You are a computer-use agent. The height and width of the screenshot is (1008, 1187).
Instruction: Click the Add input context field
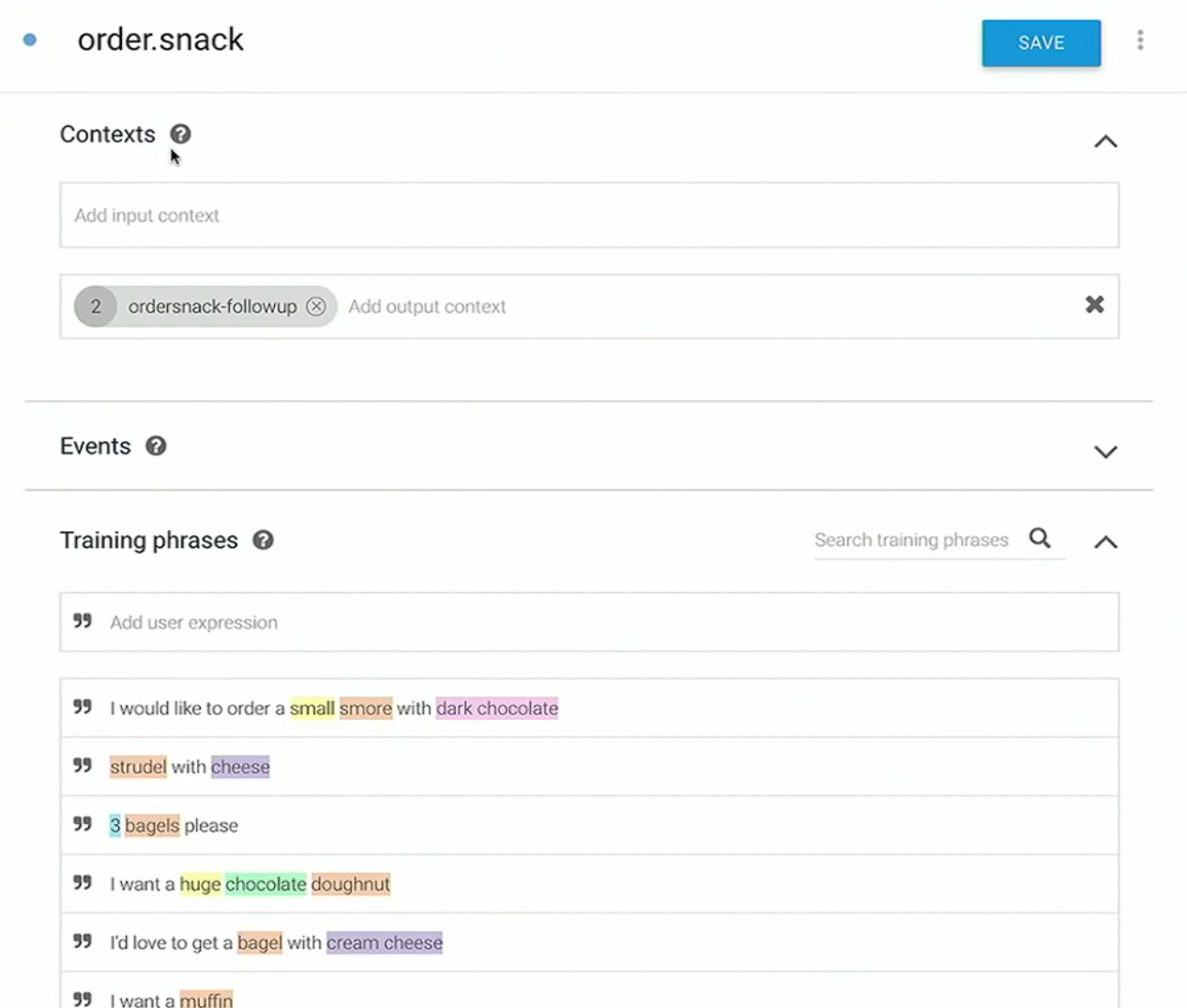coord(589,215)
